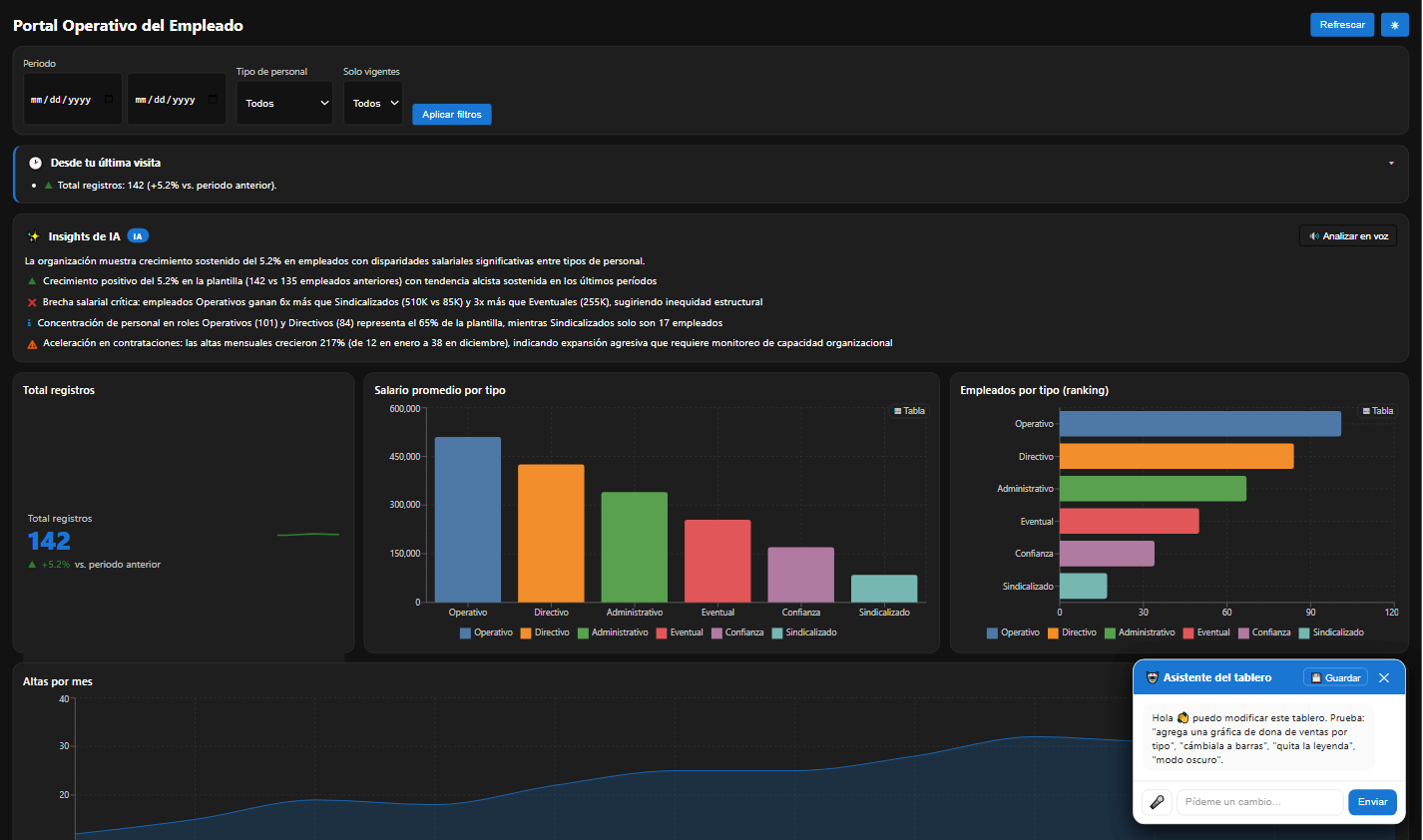Send the assistant message with Enviar
This screenshot has height=840, width=1423.
tap(1372, 802)
